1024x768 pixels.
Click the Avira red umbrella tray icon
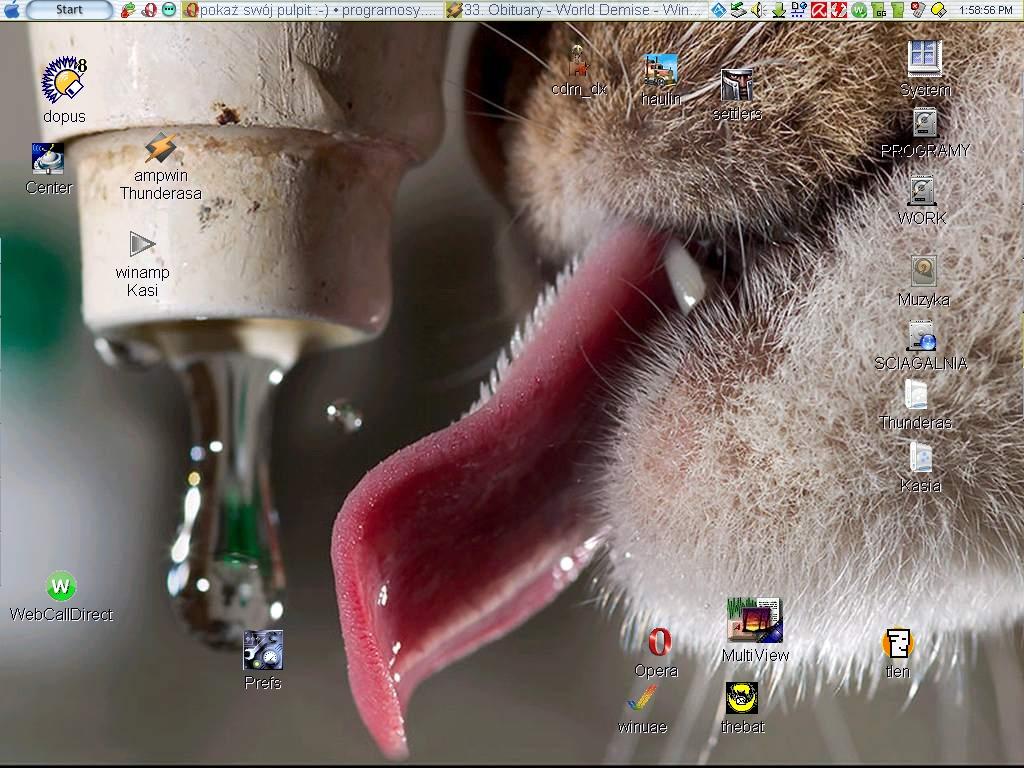(x=819, y=10)
